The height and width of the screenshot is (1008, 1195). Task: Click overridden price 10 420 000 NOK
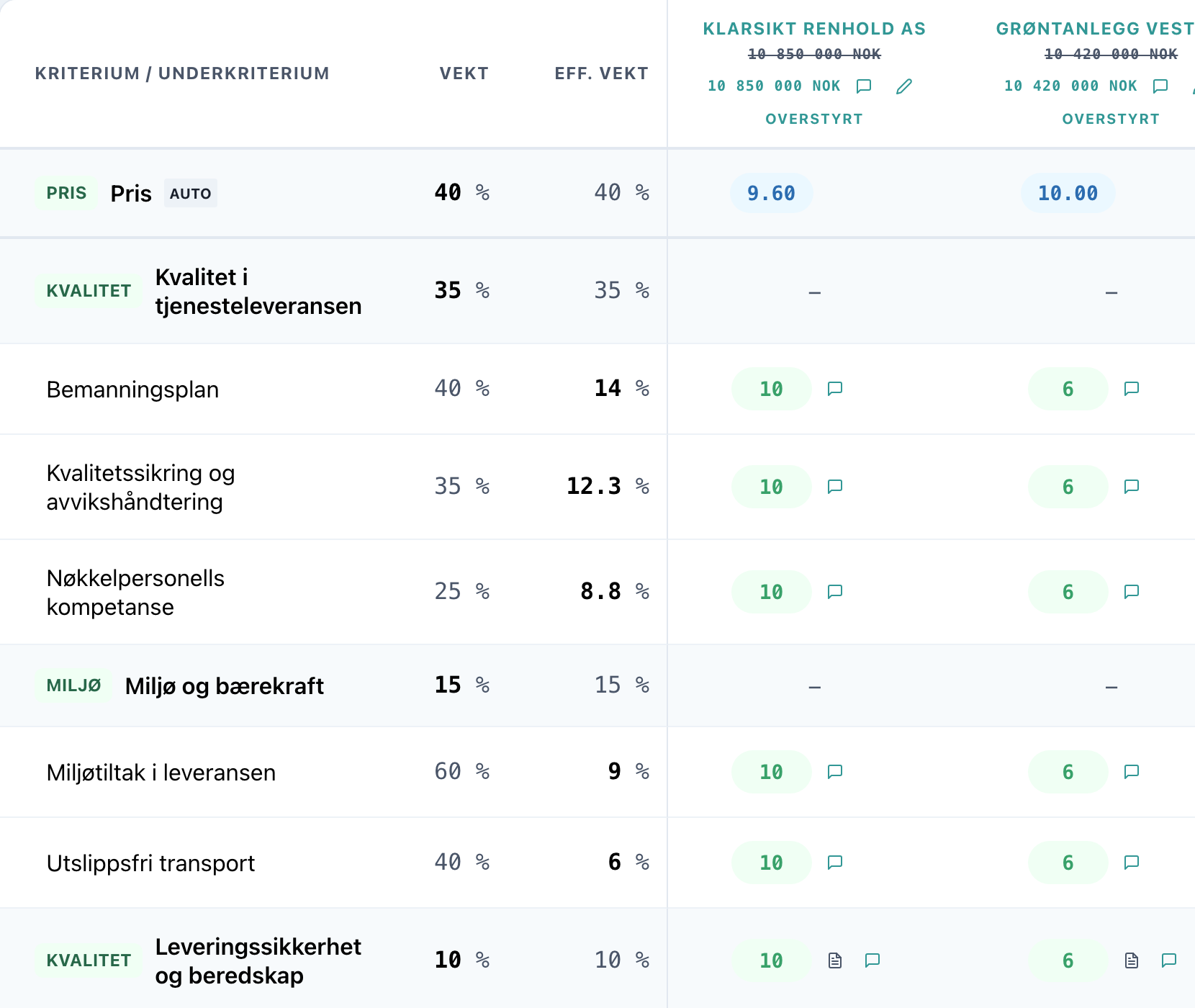1070,86
